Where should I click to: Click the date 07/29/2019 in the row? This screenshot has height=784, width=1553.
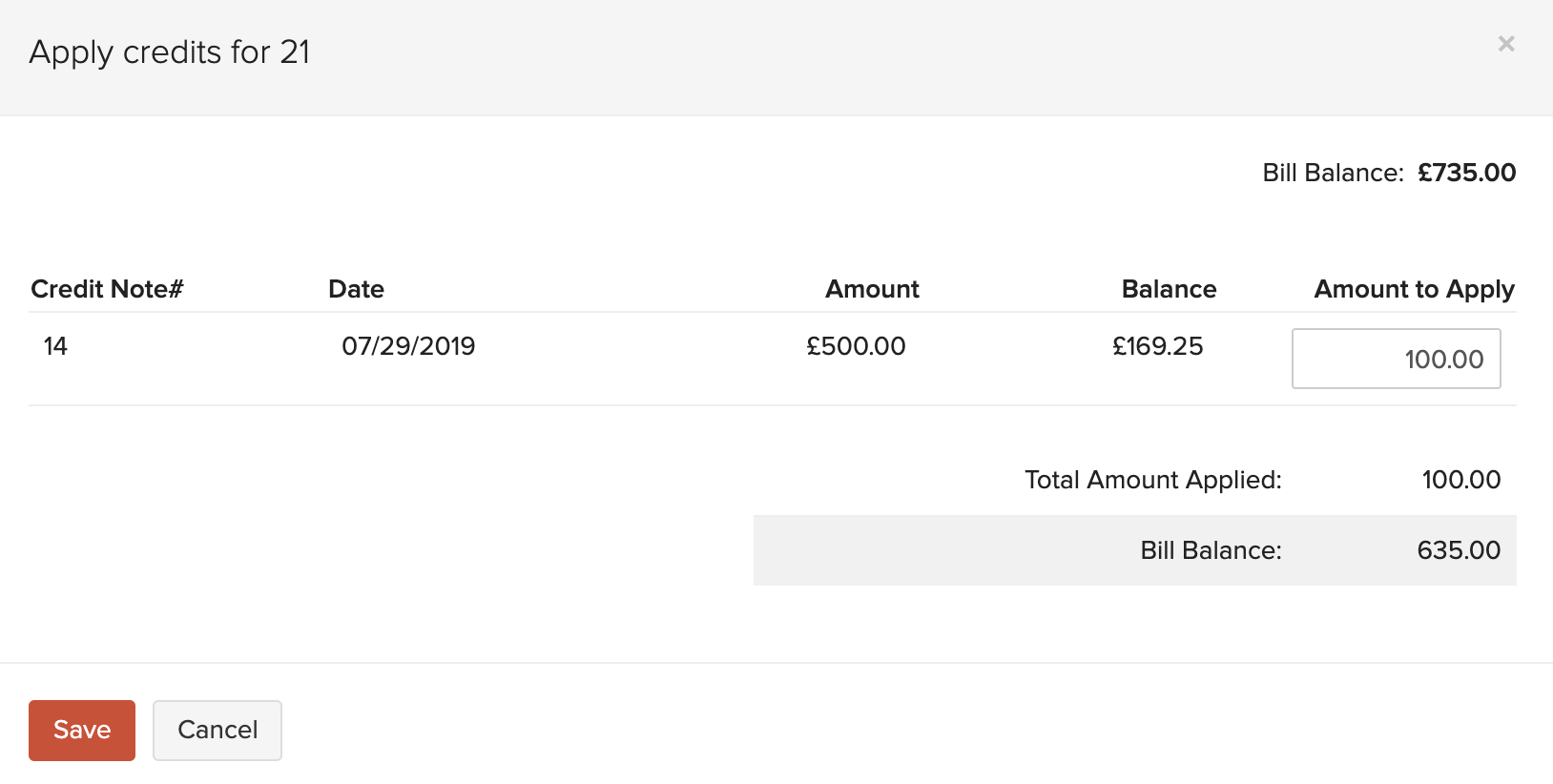coord(408,346)
